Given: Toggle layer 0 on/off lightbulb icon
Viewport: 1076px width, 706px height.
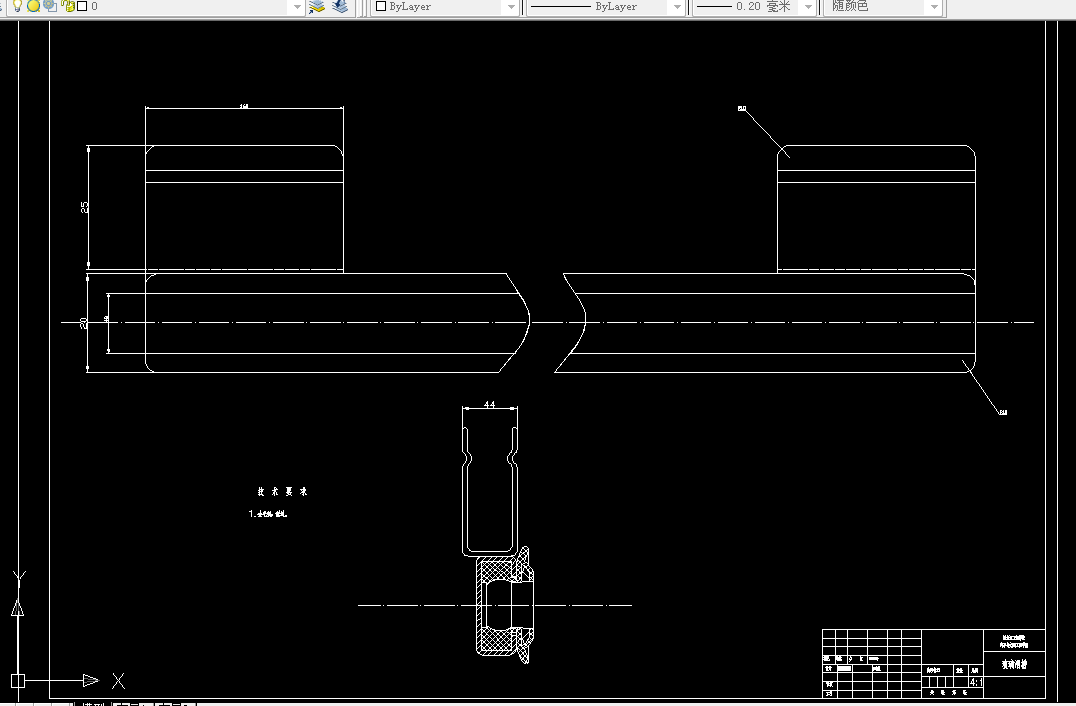Looking at the screenshot, I should pyautogui.click(x=18, y=6).
